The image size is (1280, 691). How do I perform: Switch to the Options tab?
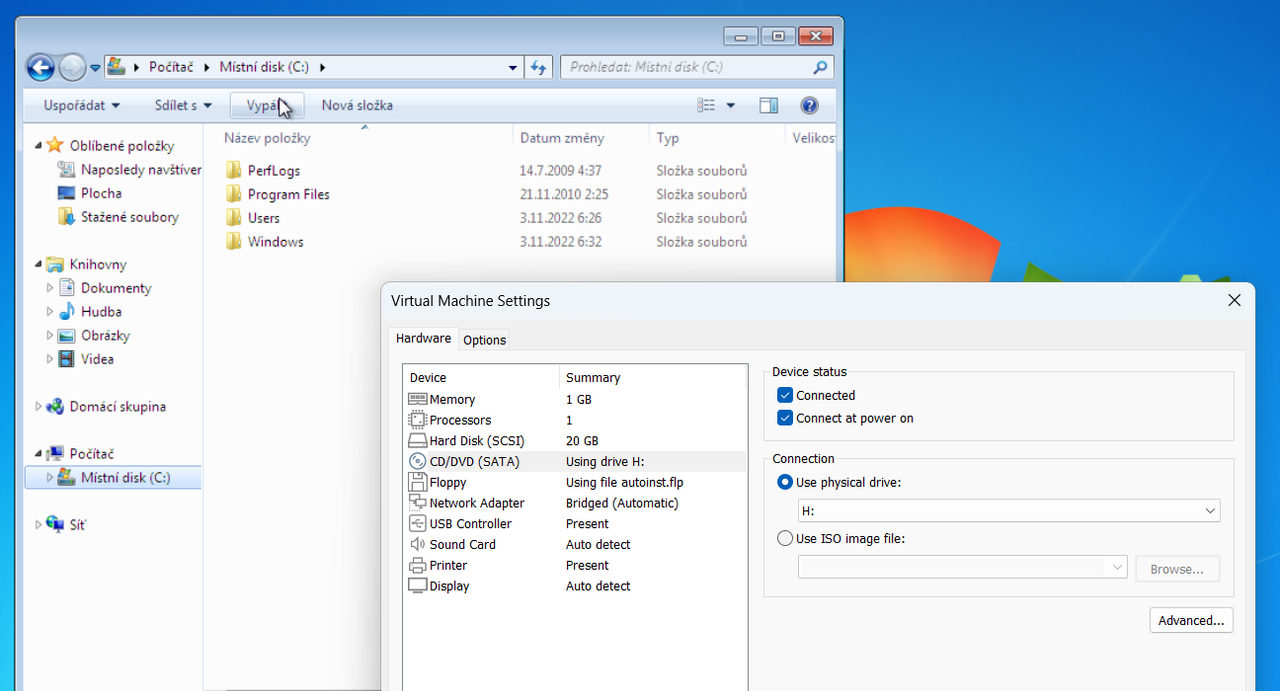pyautogui.click(x=485, y=340)
